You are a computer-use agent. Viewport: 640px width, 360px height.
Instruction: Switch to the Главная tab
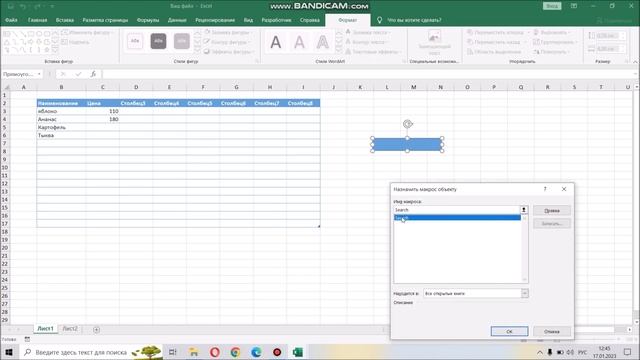coord(38,20)
